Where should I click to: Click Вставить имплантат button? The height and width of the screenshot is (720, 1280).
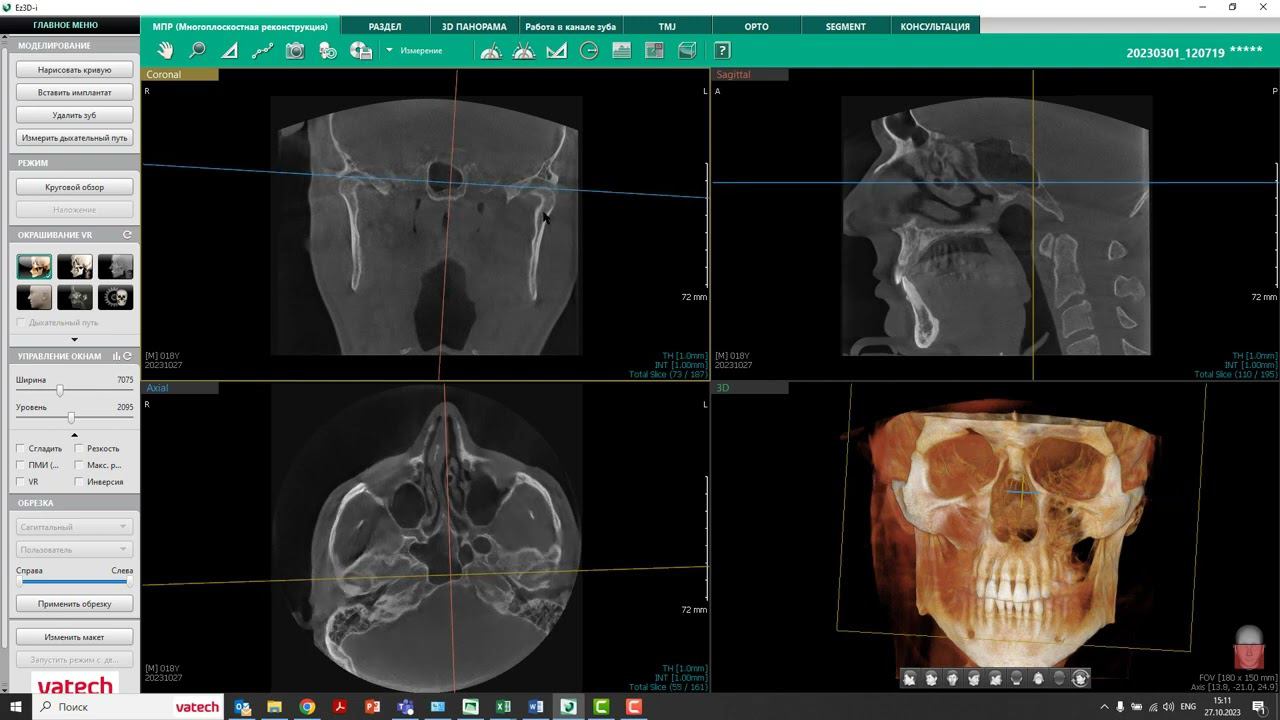coord(74,92)
